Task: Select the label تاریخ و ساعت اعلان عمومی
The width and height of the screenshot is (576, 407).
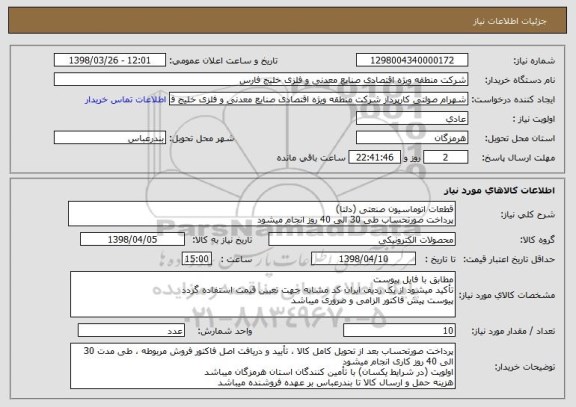Action: click(223, 61)
